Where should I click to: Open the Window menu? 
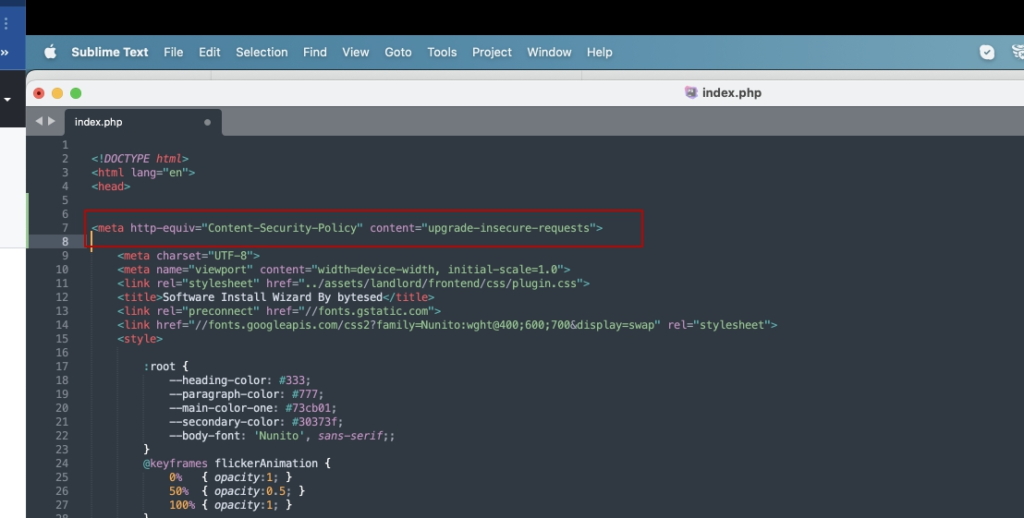(549, 52)
